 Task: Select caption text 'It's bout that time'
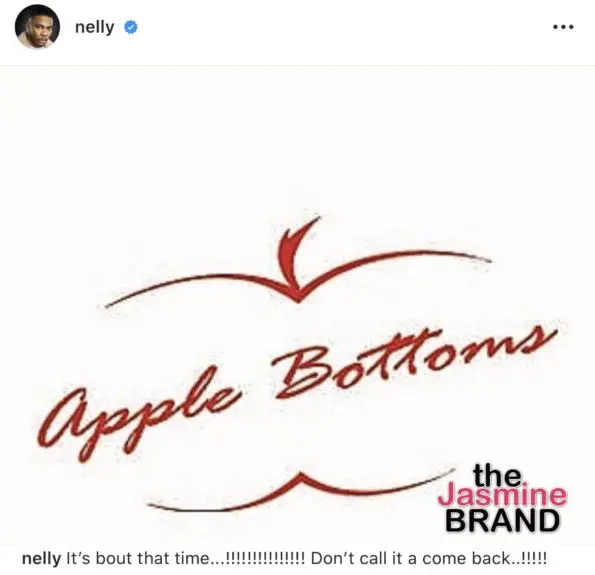tap(137, 558)
